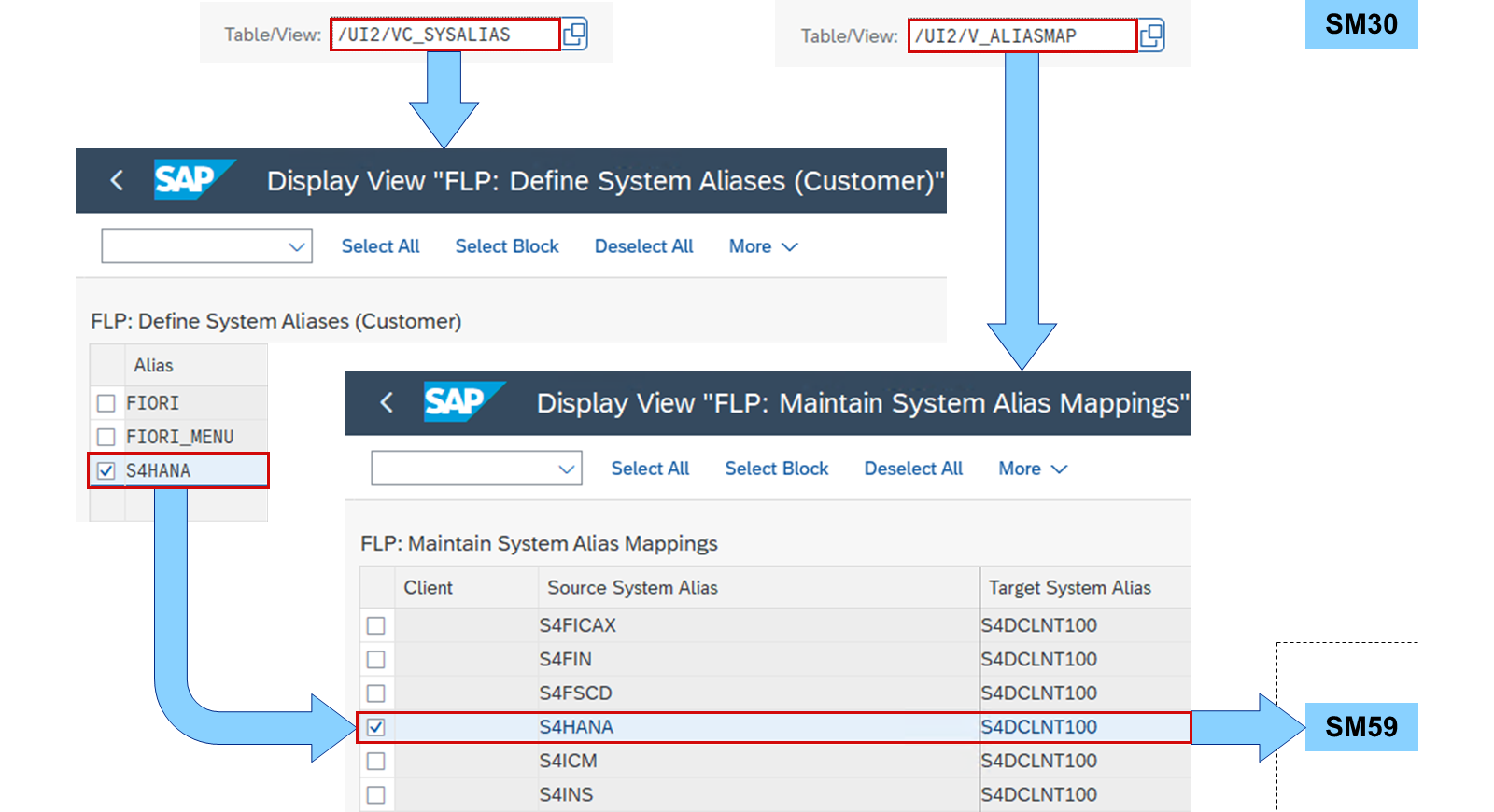Click SAP logo in Define System Aliases header
The height and width of the screenshot is (812, 1494).
[x=194, y=180]
